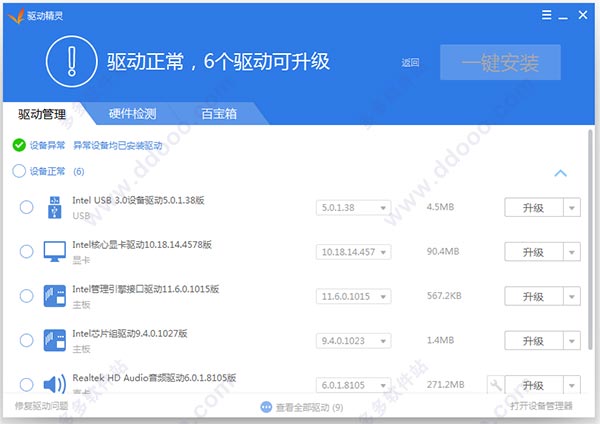The image size is (600, 424).
Task: Click 查看全部驱动 (9) link
Action: [309, 407]
